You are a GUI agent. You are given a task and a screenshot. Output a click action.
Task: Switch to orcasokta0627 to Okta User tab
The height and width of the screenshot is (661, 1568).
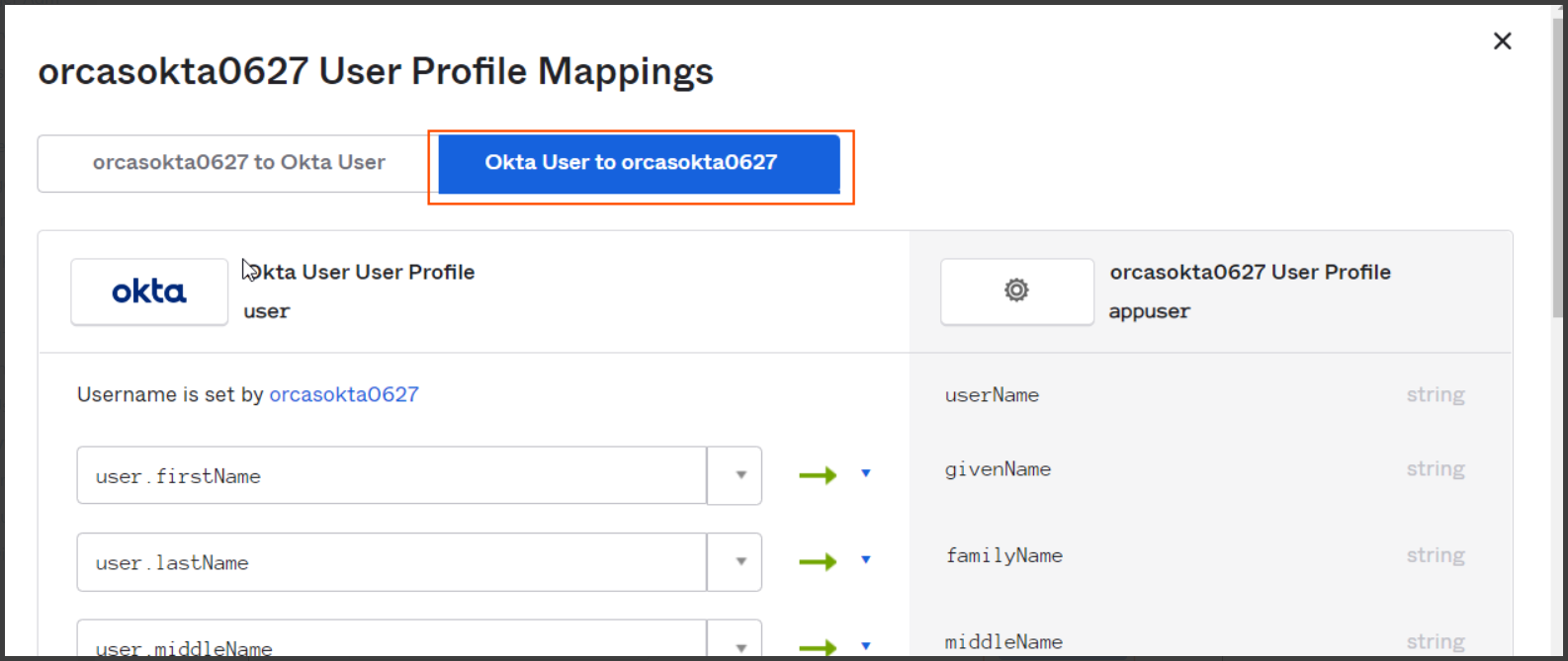[238, 163]
